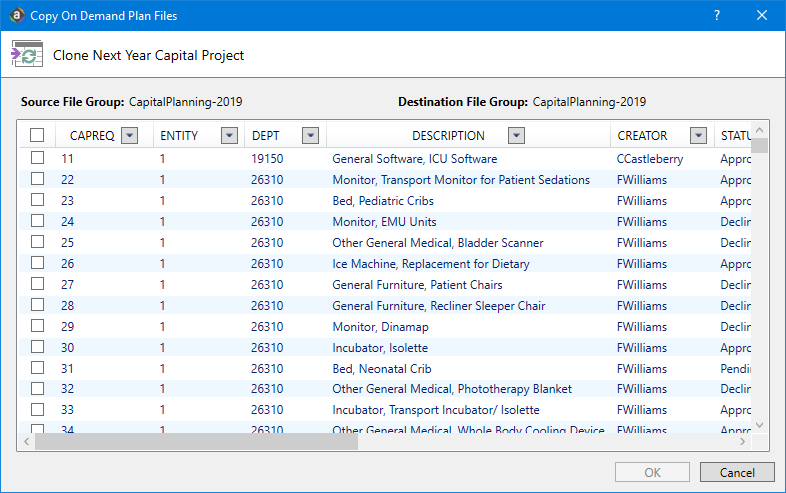Click the application logo in title bar
The height and width of the screenshot is (493, 786).
point(15,15)
